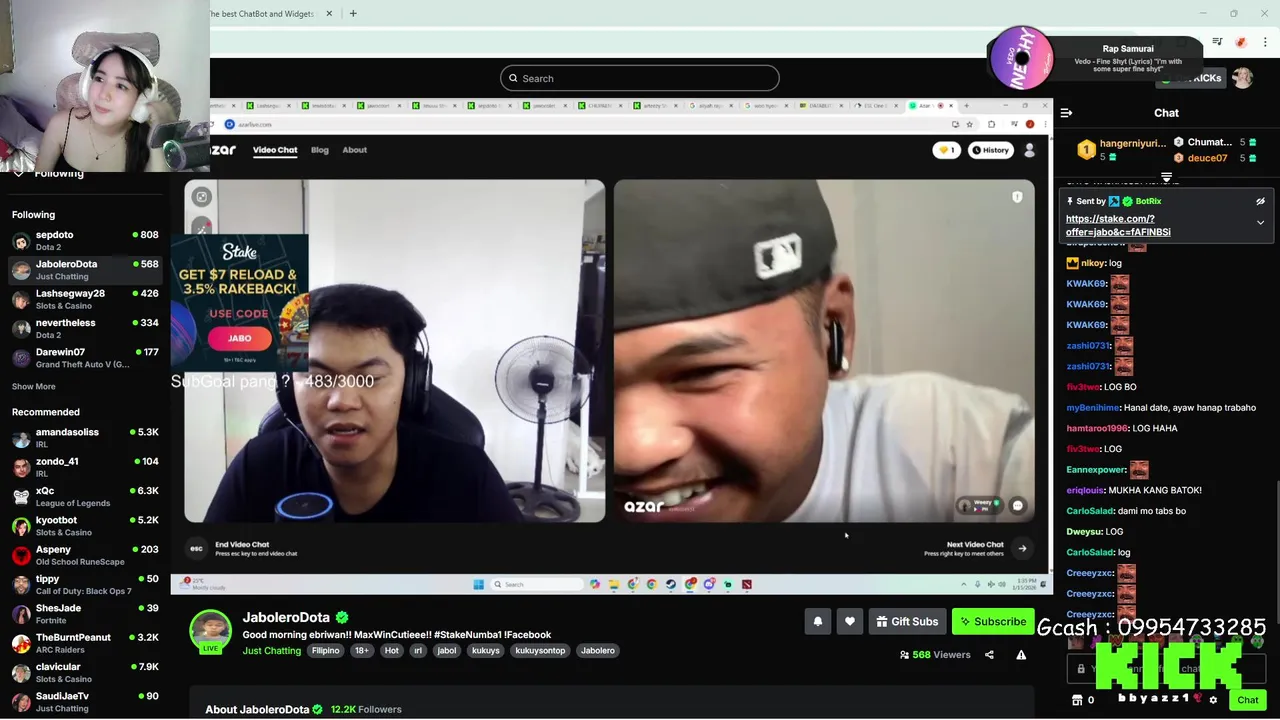
Task: Click JaboleroDota live avatar thumbnail
Action: click(211, 630)
